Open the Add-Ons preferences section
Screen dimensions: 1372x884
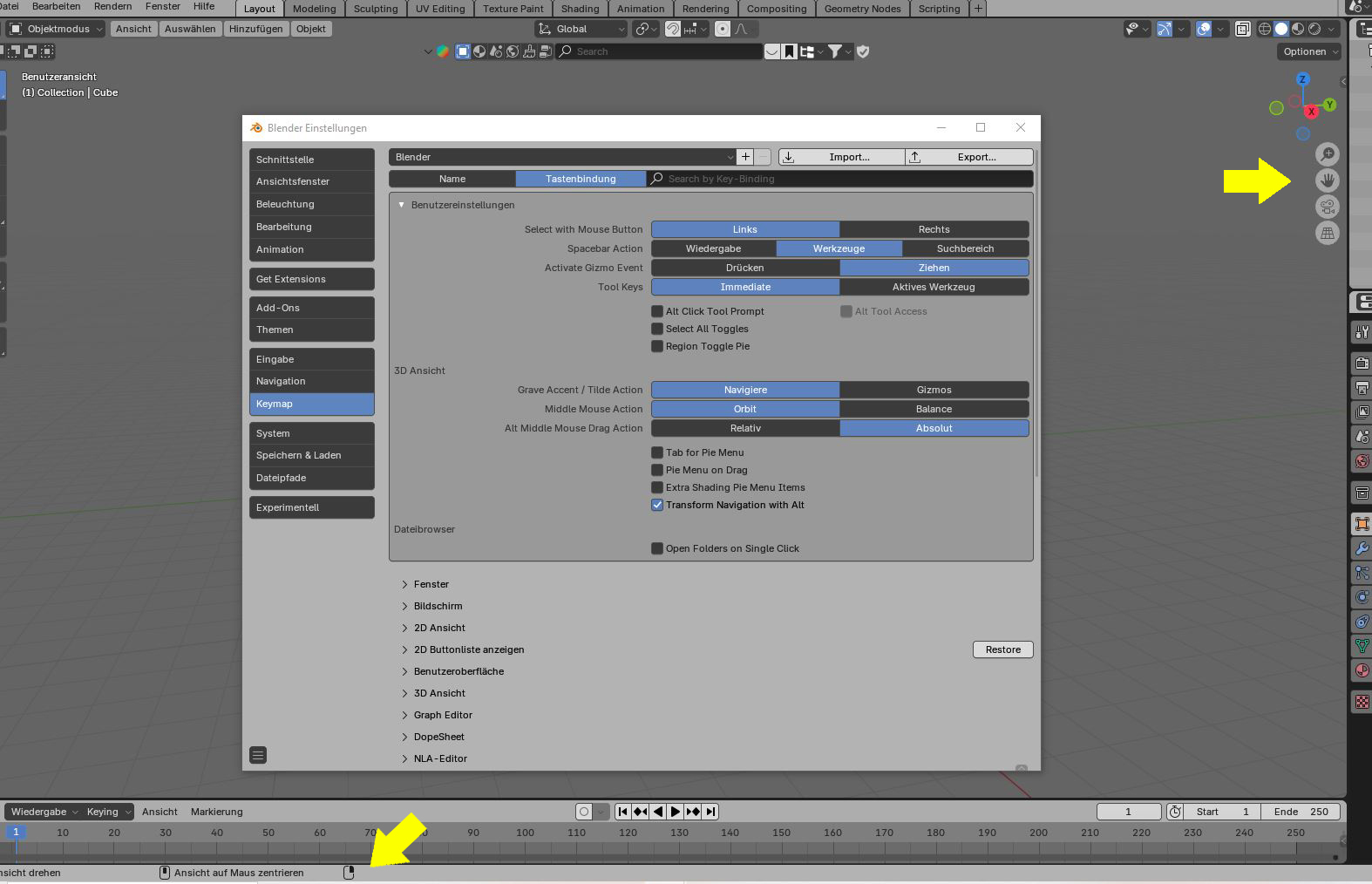click(311, 308)
